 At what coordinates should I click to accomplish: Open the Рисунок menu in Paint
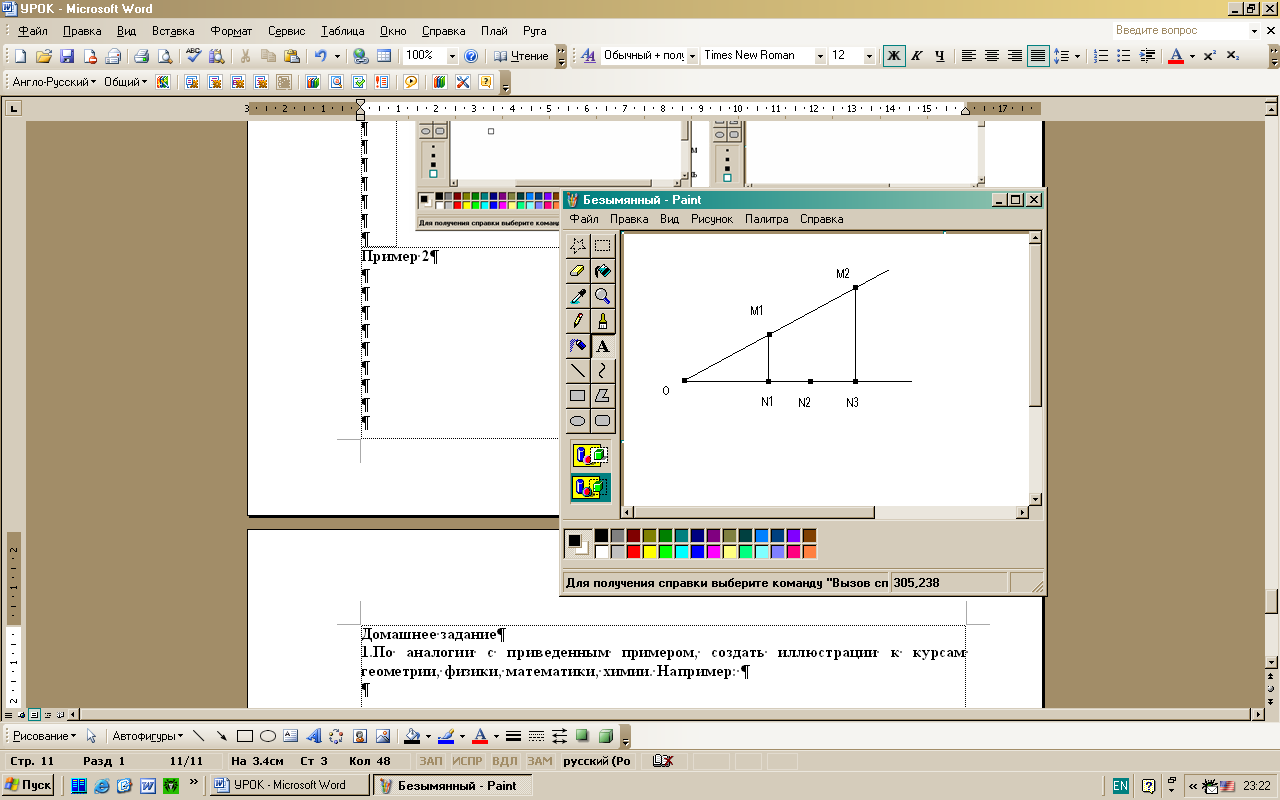(711, 219)
